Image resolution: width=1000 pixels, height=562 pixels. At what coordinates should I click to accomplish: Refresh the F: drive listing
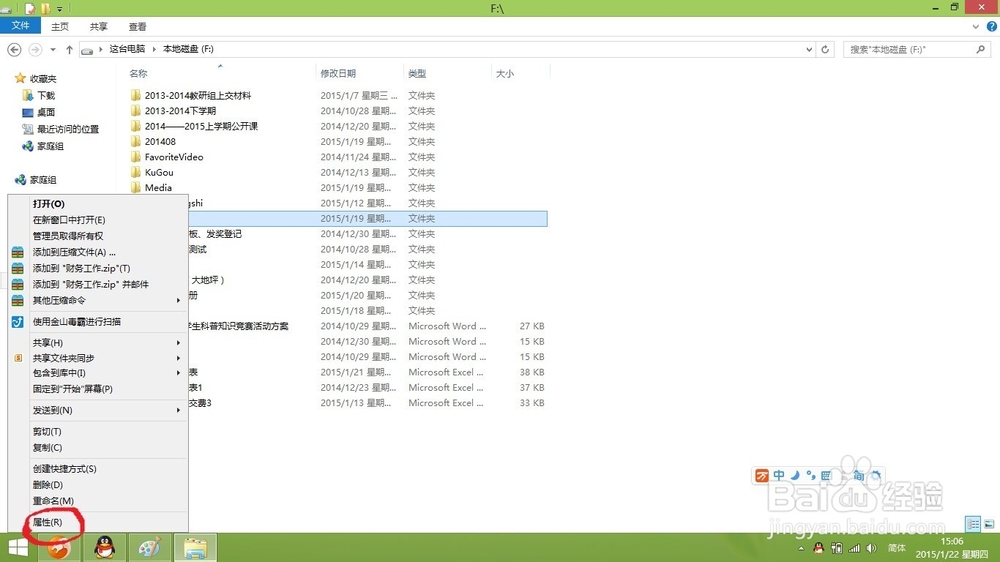(x=825, y=49)
